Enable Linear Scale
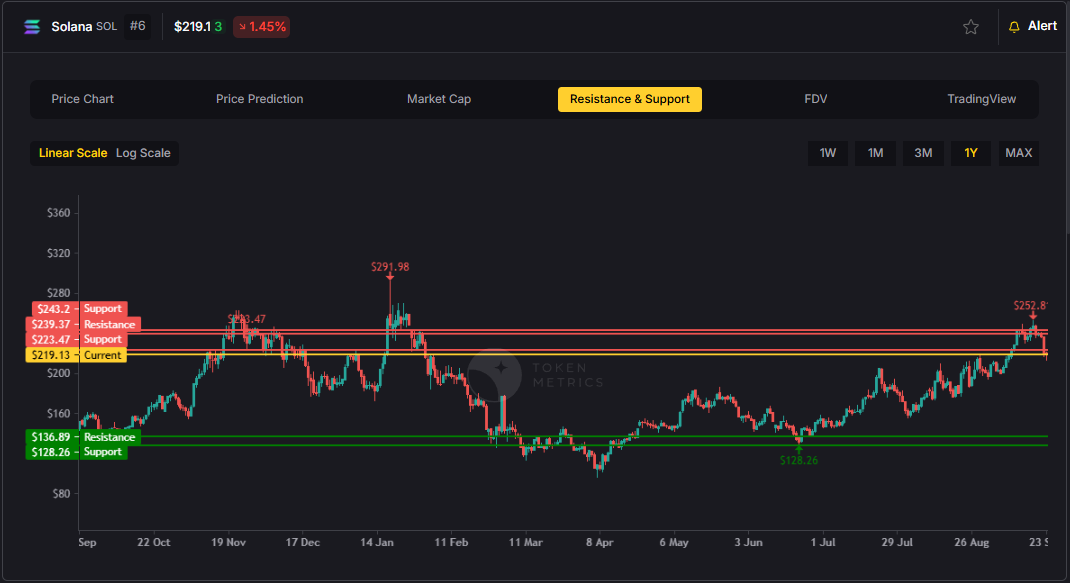This screenshot has width=1070, height=583. 73,153
